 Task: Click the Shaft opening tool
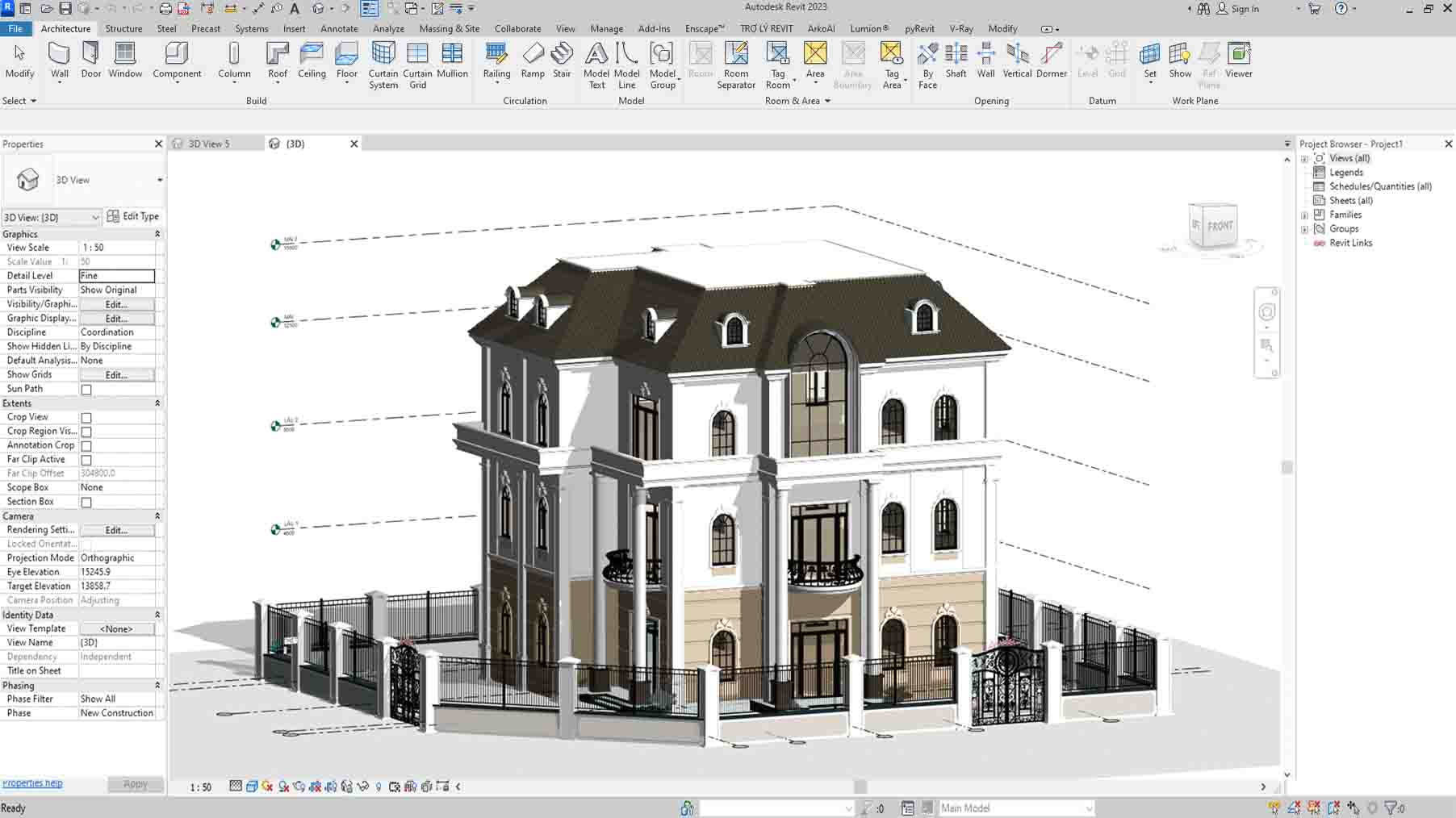956,61
